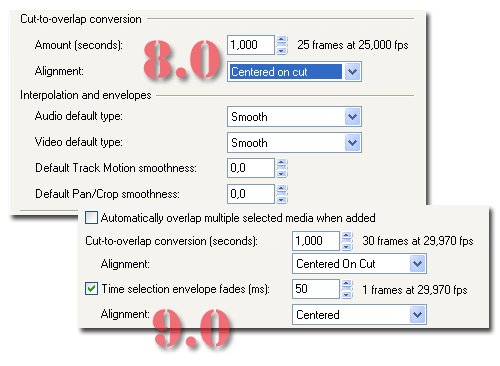Increase Amount (seconds) with the up spinner

click(282, 40)
